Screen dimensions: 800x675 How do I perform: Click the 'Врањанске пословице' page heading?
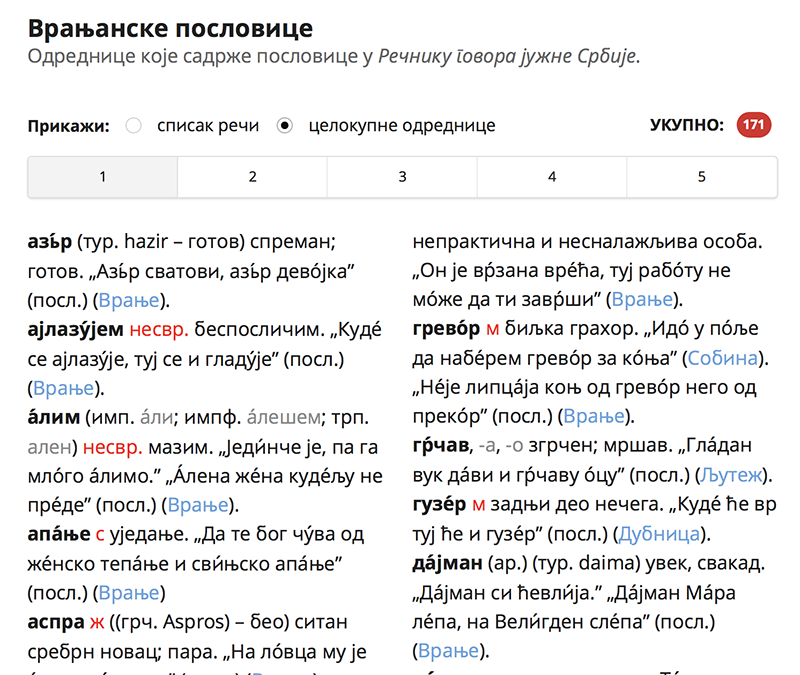(x=170, y=27)
